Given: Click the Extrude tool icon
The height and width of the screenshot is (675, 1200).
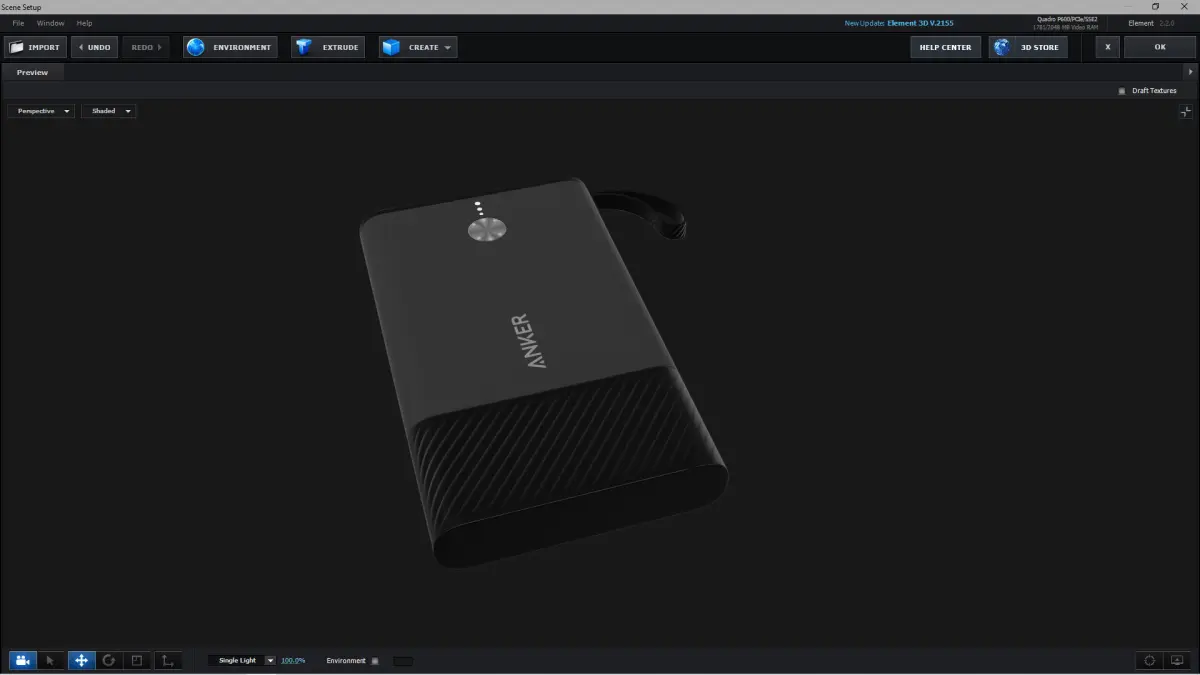Looking at the screenshot, I should [304, 47].
